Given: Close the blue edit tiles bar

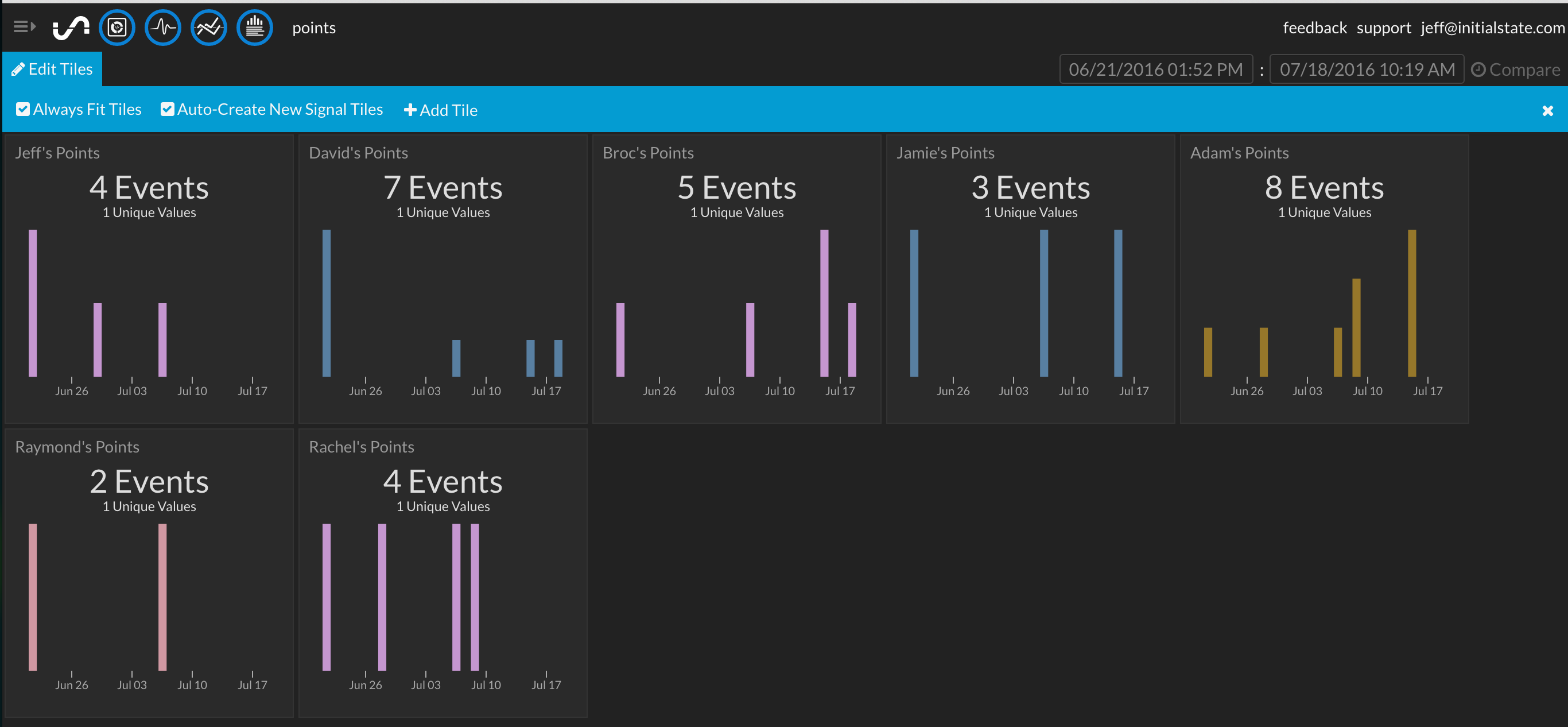Looking at the screenshot, I should coord(1547,111).
